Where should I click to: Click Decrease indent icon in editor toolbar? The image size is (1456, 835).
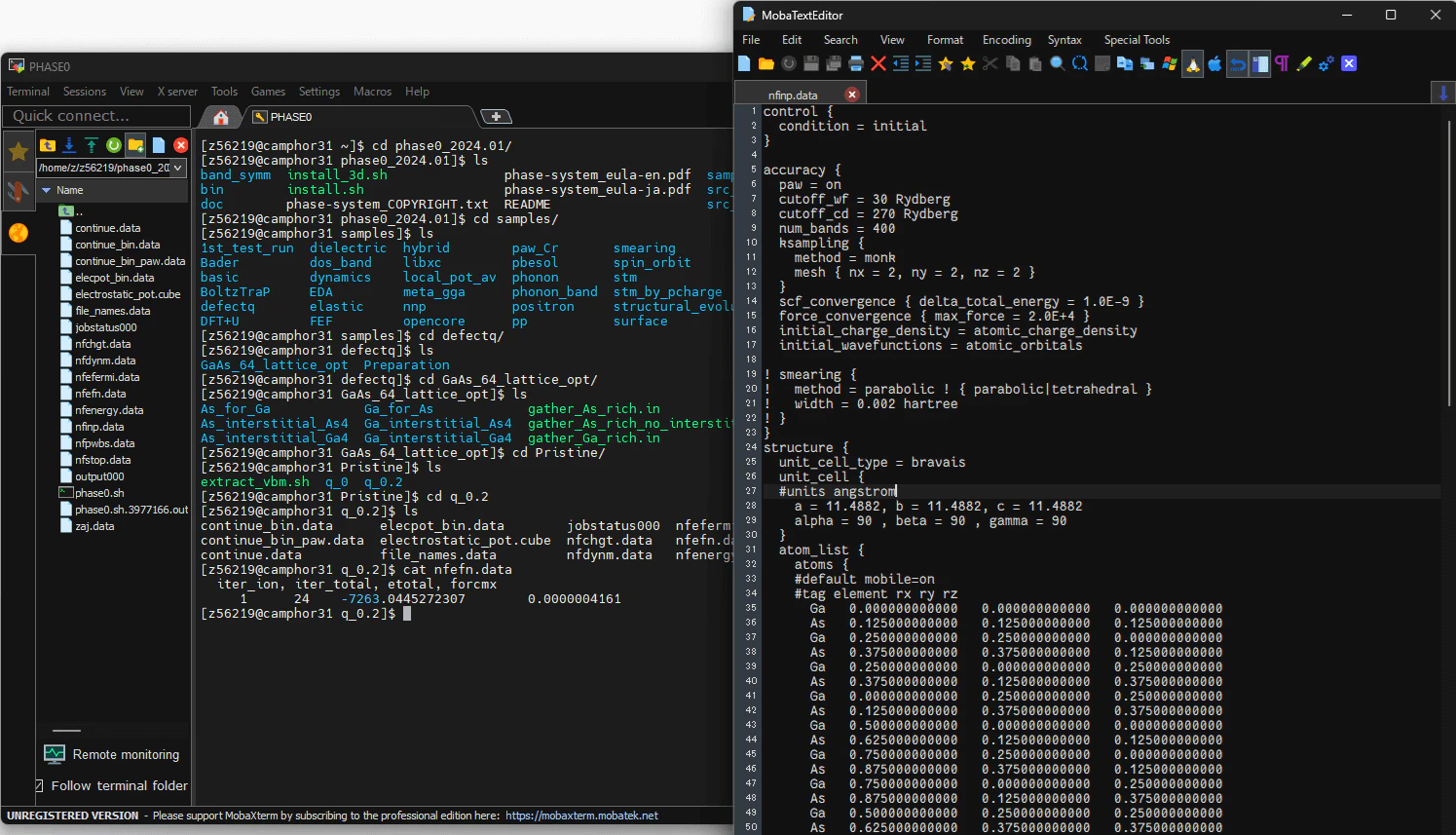click(x=901, y=63)
